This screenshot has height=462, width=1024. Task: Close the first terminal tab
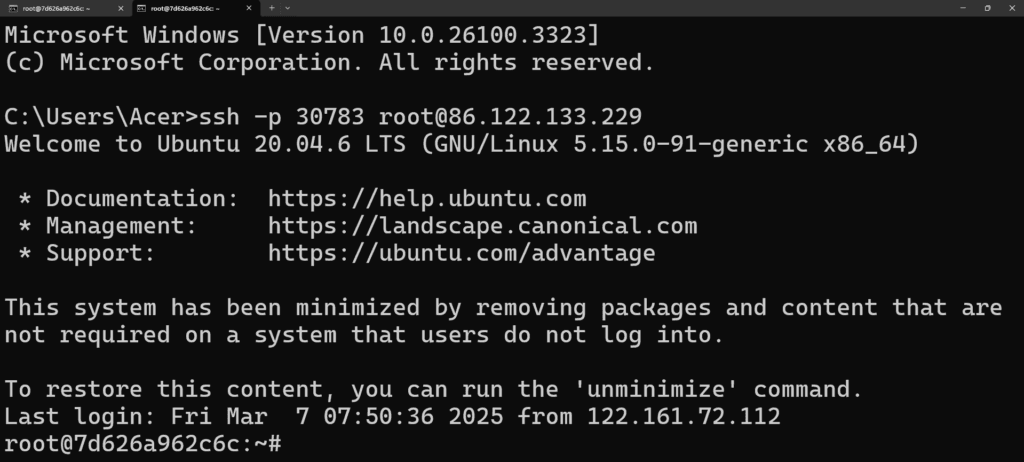(120, 8)
